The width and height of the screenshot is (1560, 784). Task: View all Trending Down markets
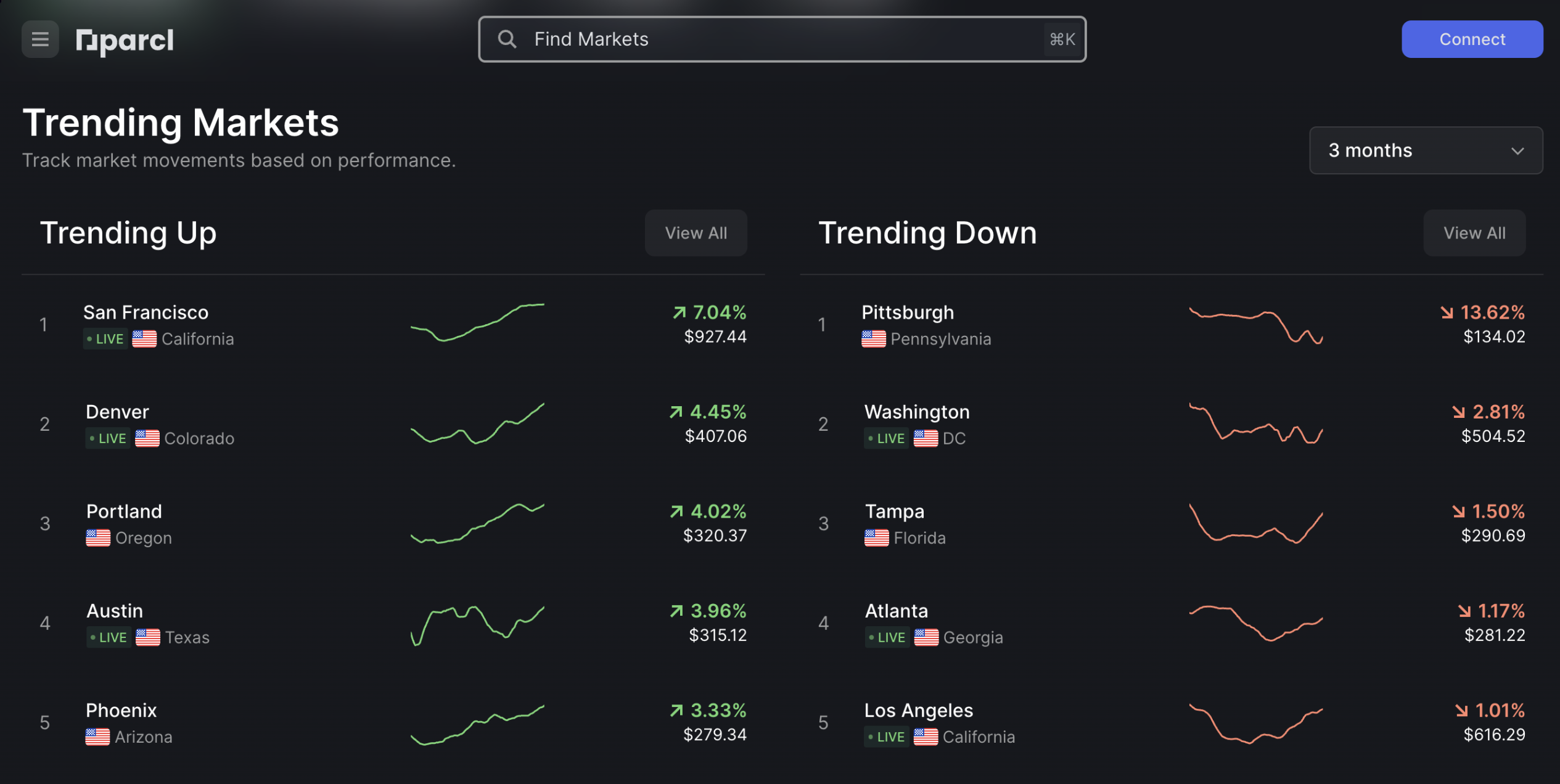click(x=1474, y=233)
